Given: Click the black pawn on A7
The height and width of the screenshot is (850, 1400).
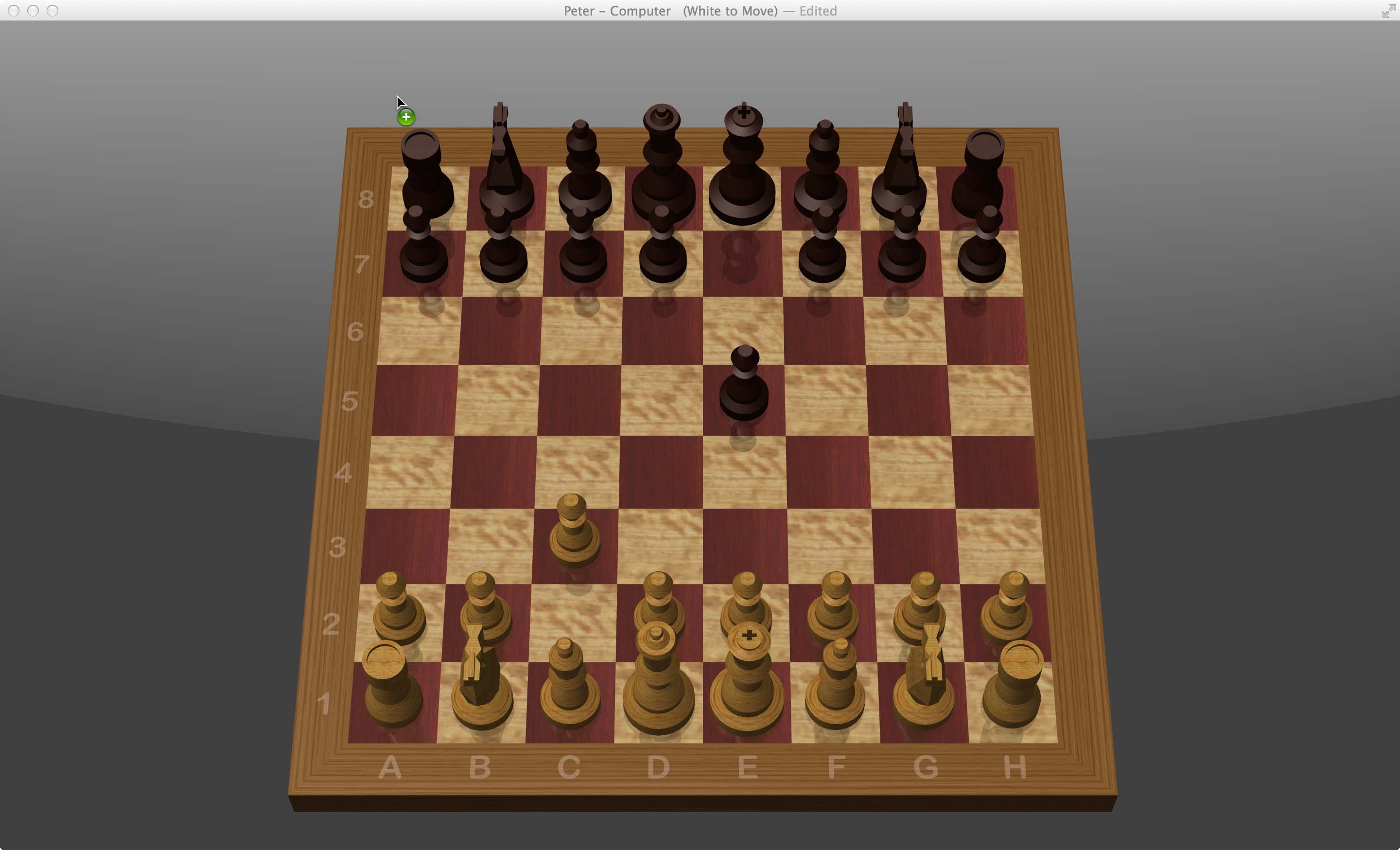Looking at the screenshot, I should tap(423, 245).
